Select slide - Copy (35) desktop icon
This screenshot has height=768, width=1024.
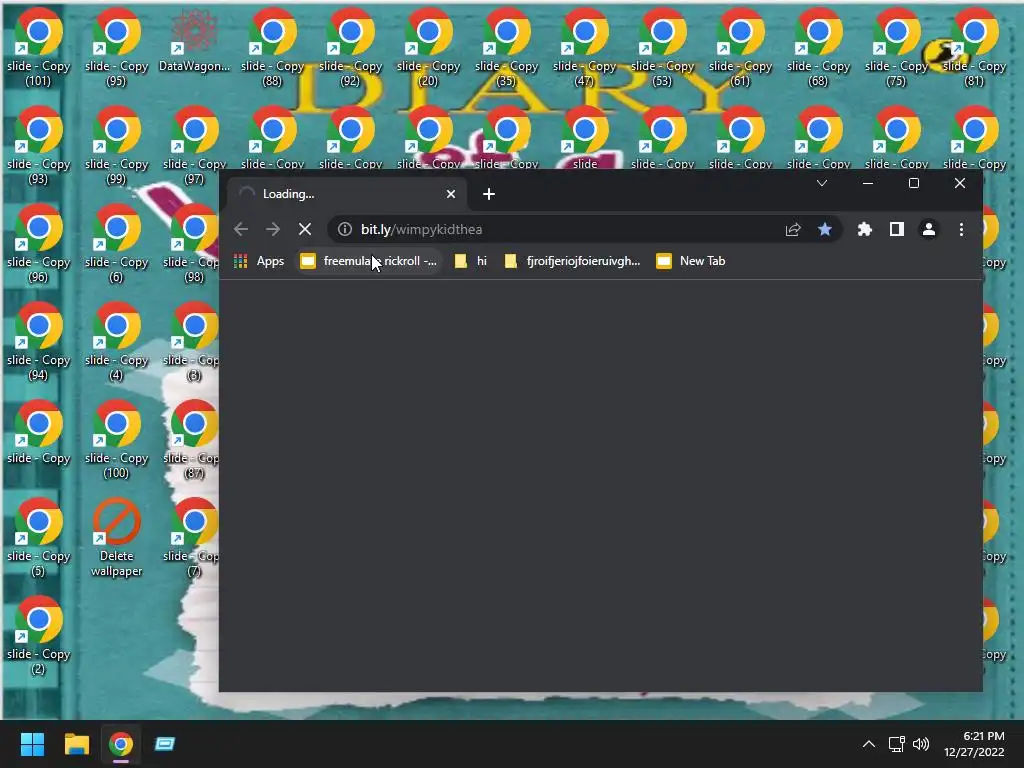click(506, 48)
